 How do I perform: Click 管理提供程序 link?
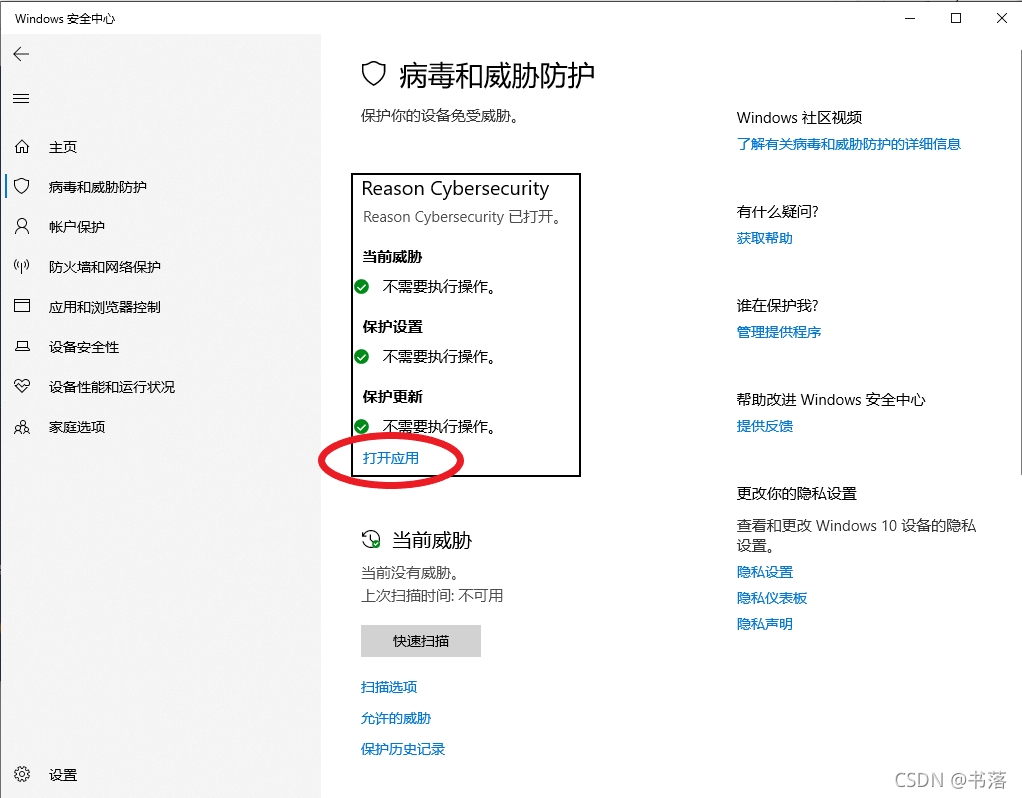click(778, 332)
